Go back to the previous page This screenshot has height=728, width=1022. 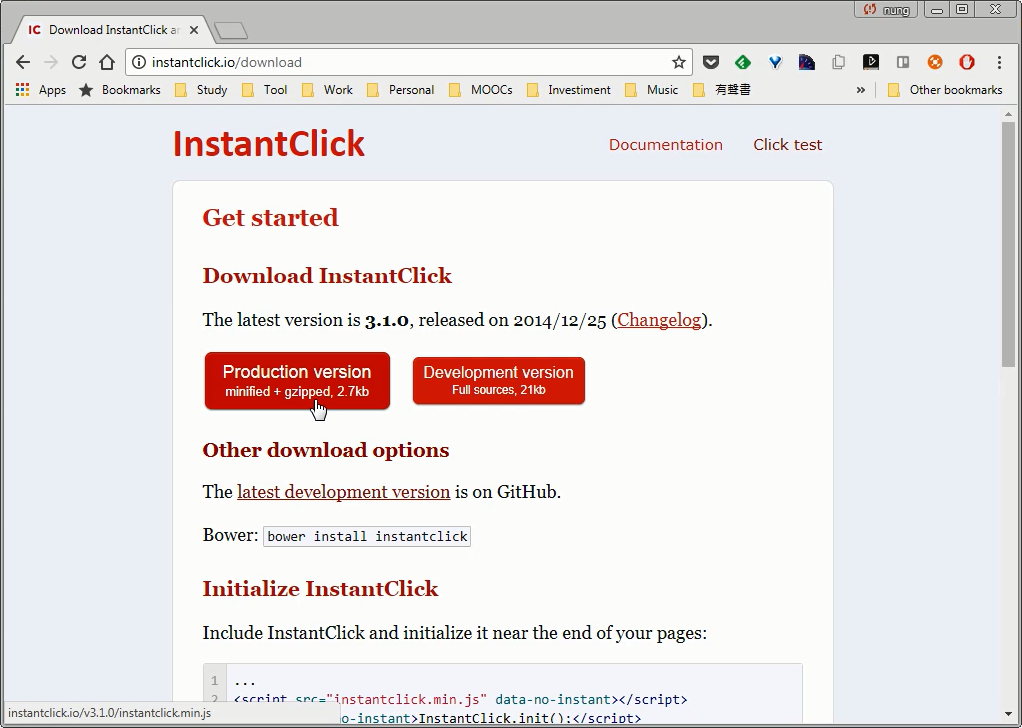click(x=23, y=62)
